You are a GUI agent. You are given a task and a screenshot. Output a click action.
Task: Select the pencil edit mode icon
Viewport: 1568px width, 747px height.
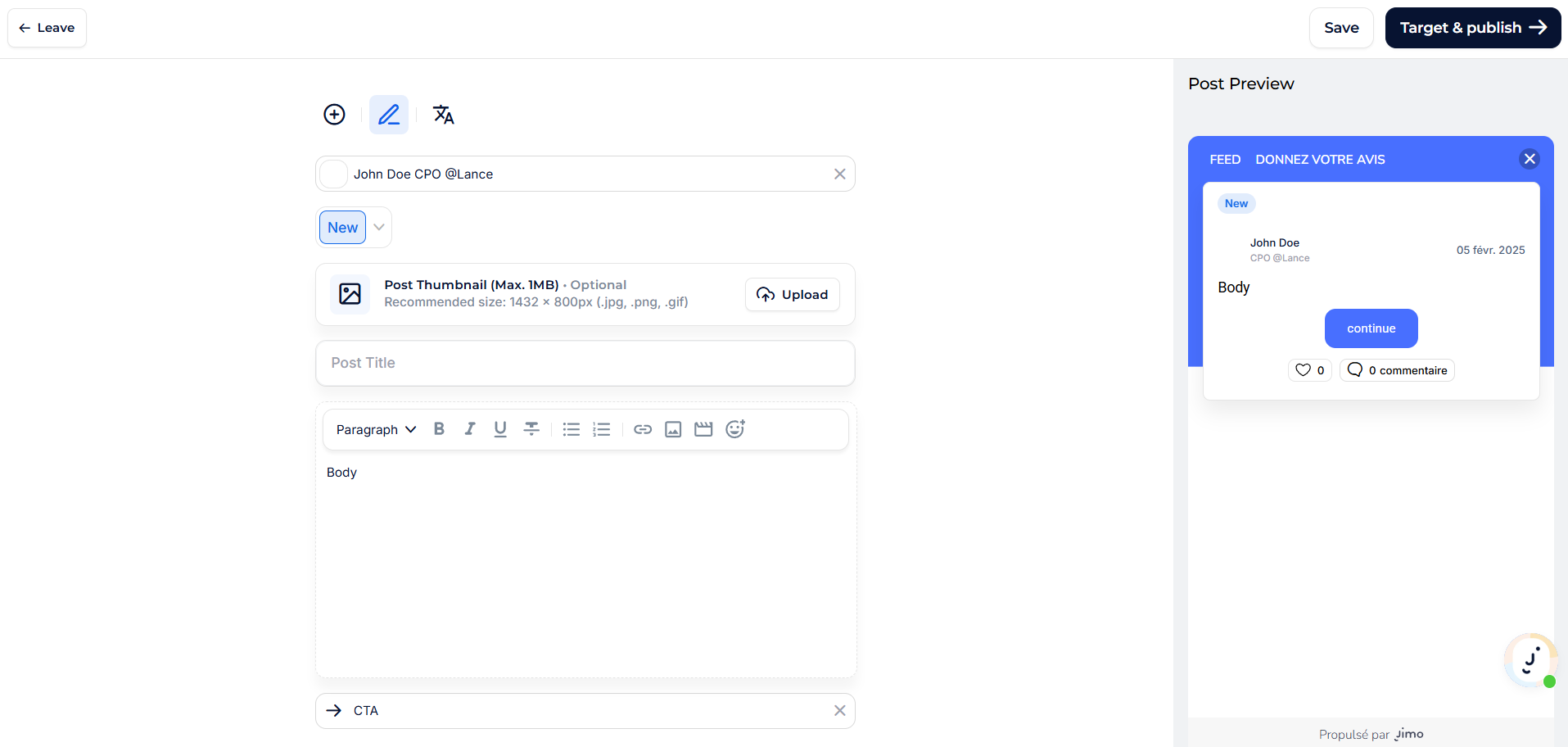(389, 115)
